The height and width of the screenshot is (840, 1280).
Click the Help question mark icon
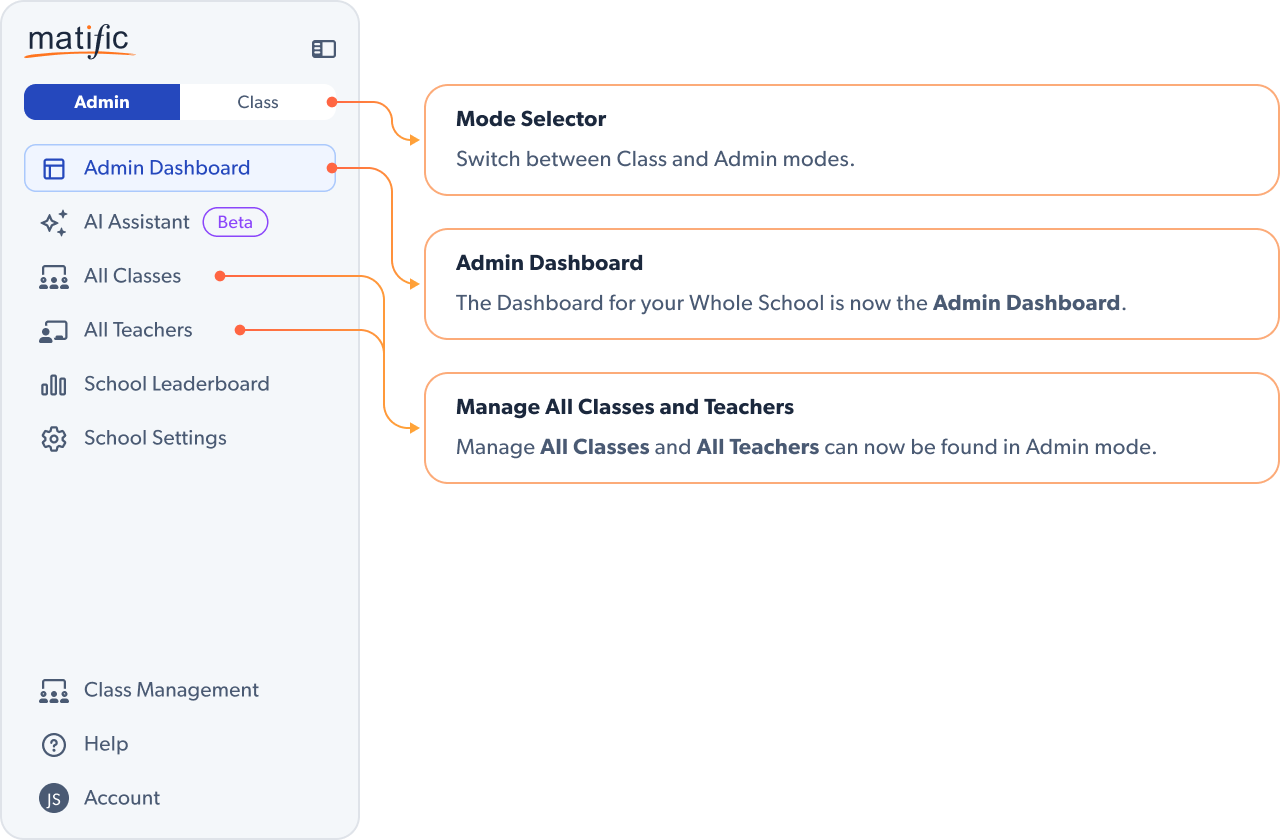[x=54, y=745]
